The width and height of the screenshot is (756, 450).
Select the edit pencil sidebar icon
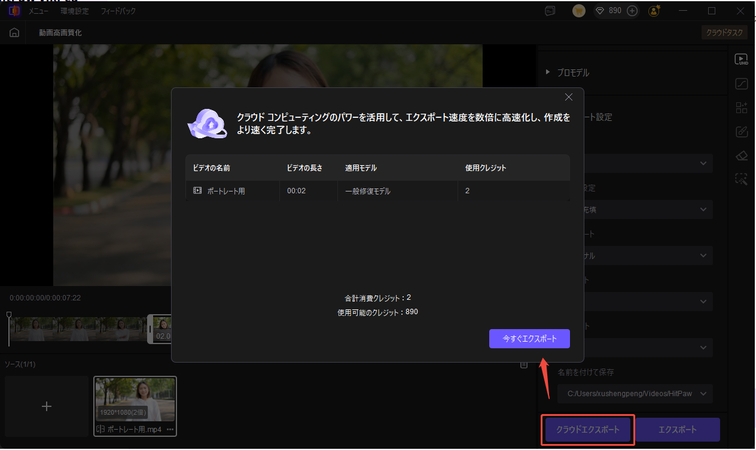click(x=741, y=131)
